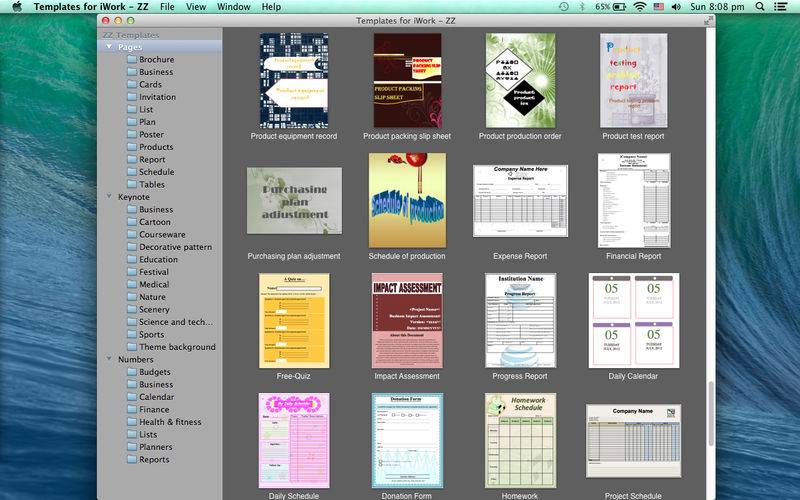Open the Project Schedule template
The height and width of the screenshot is (500, 800).
[634, 441]
